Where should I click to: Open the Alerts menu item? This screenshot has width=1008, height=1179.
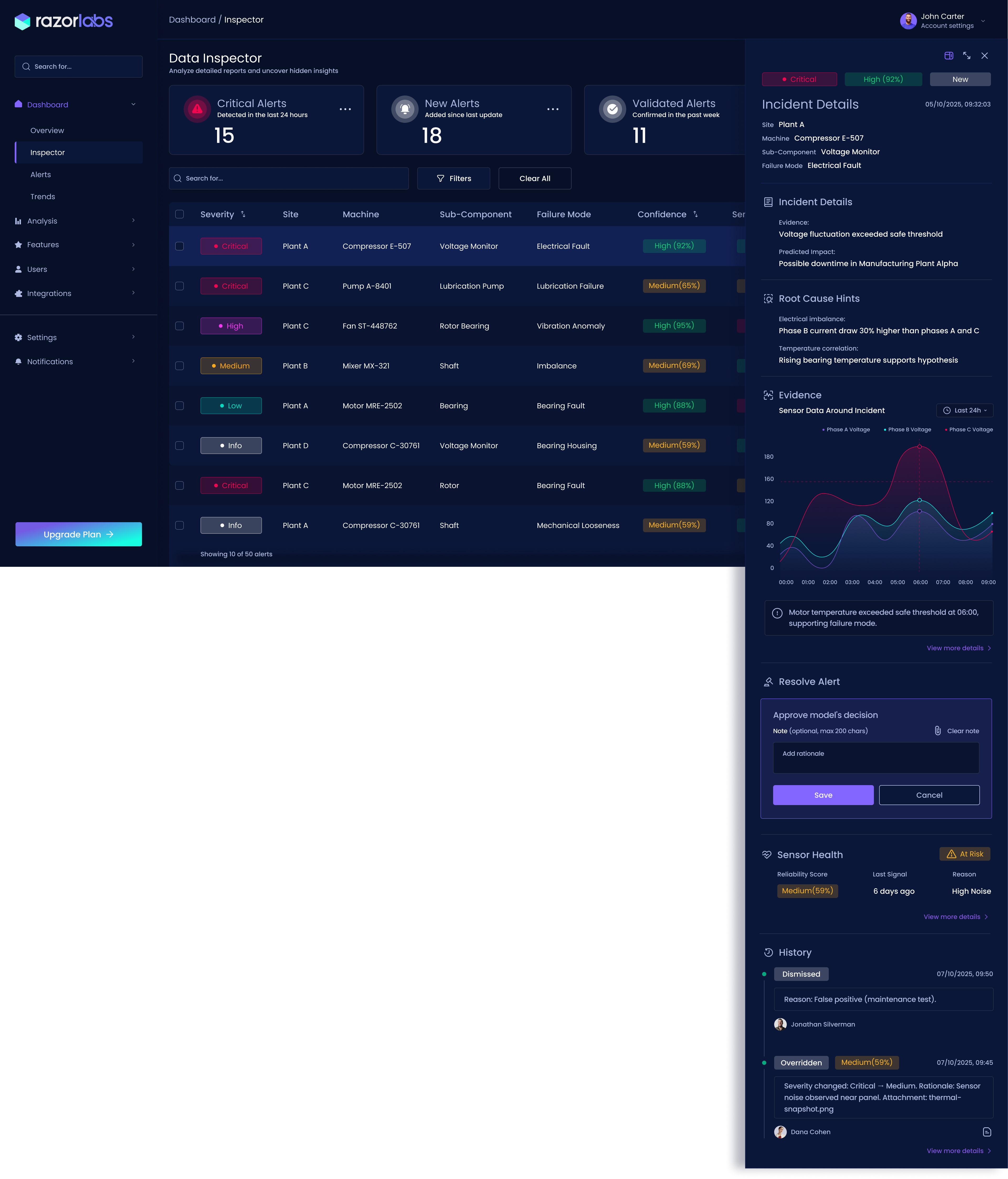[40, 175]
